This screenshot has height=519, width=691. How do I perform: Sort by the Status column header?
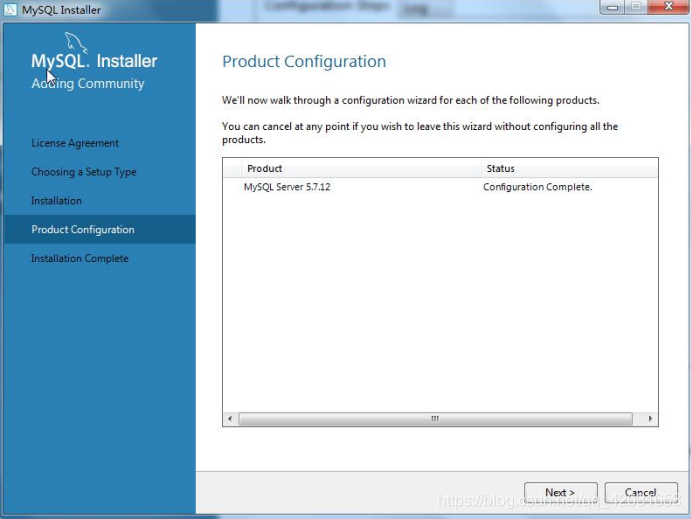pyautogui.click(x=570, y=168)
